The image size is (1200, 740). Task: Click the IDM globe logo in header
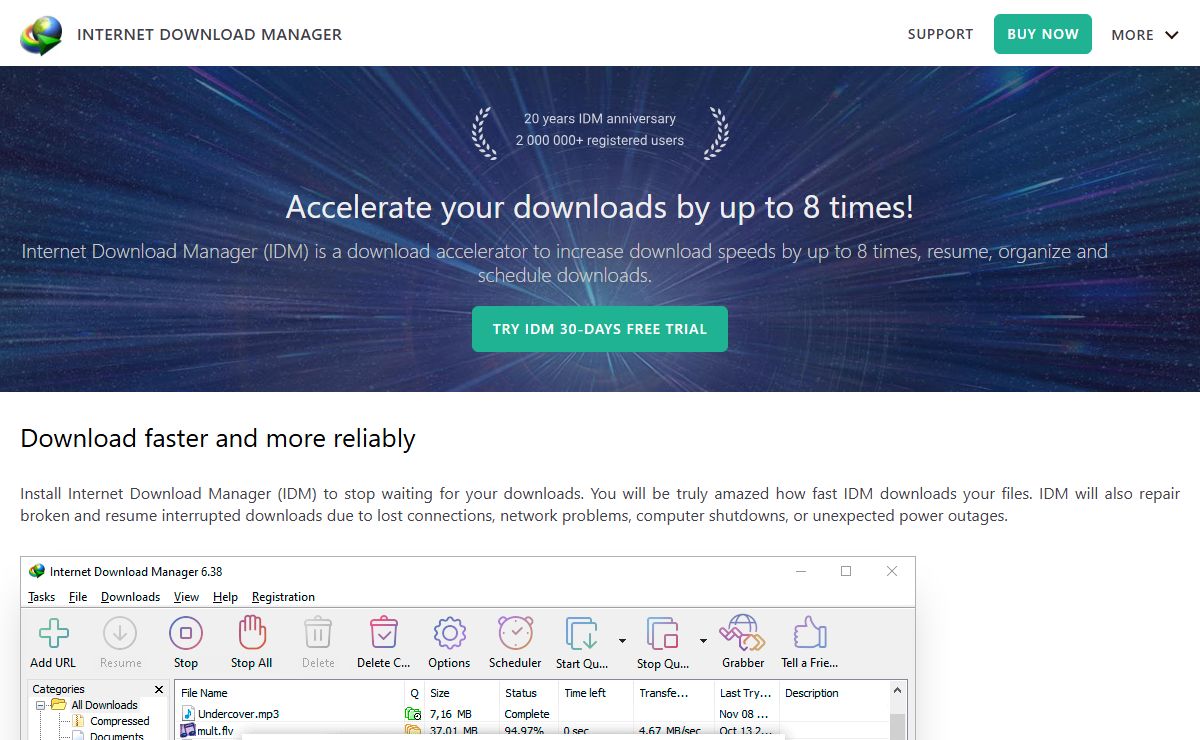click(41, 34)
